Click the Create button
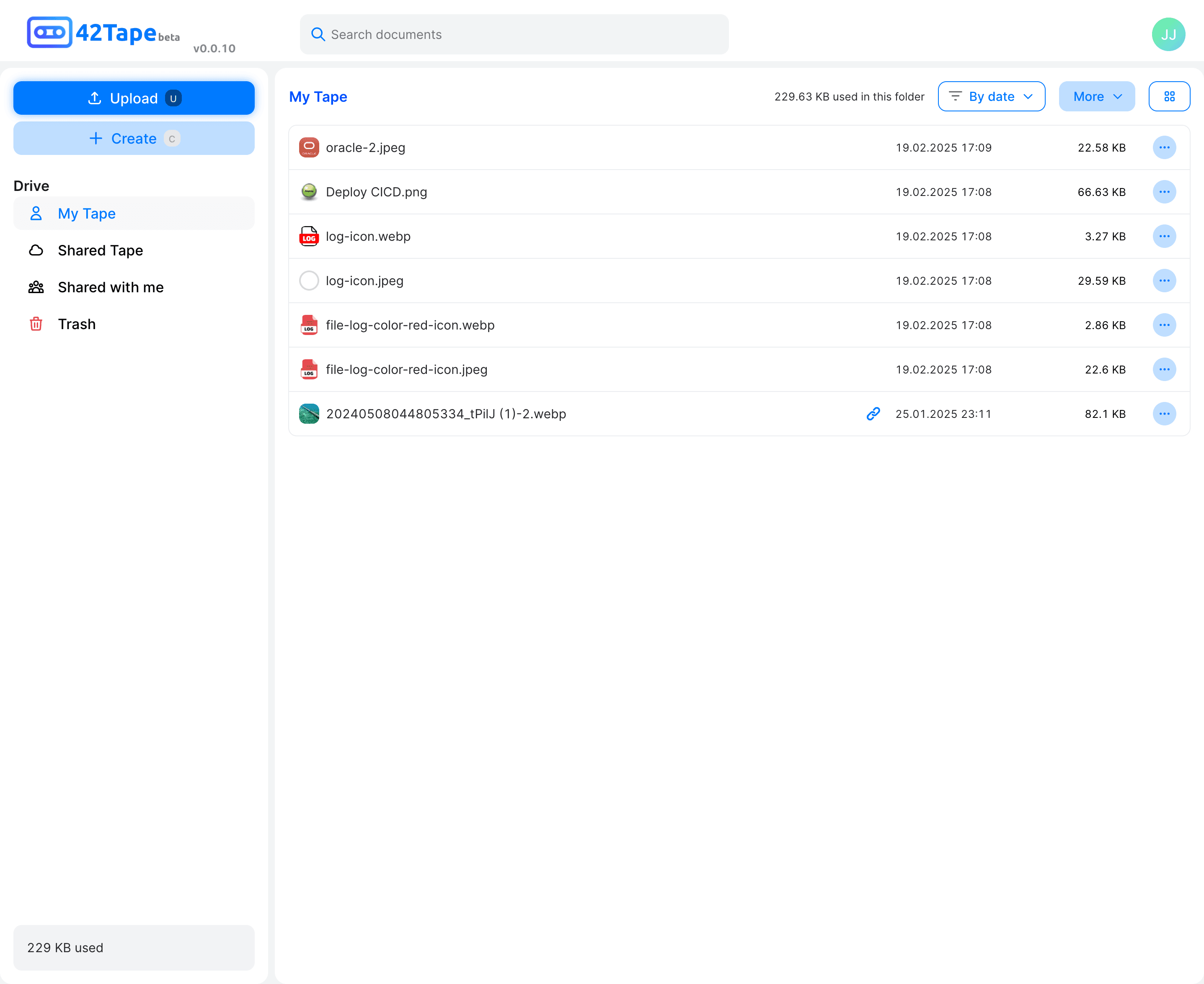The height and width of the screenshot is (984, 1204). [134, 138]
